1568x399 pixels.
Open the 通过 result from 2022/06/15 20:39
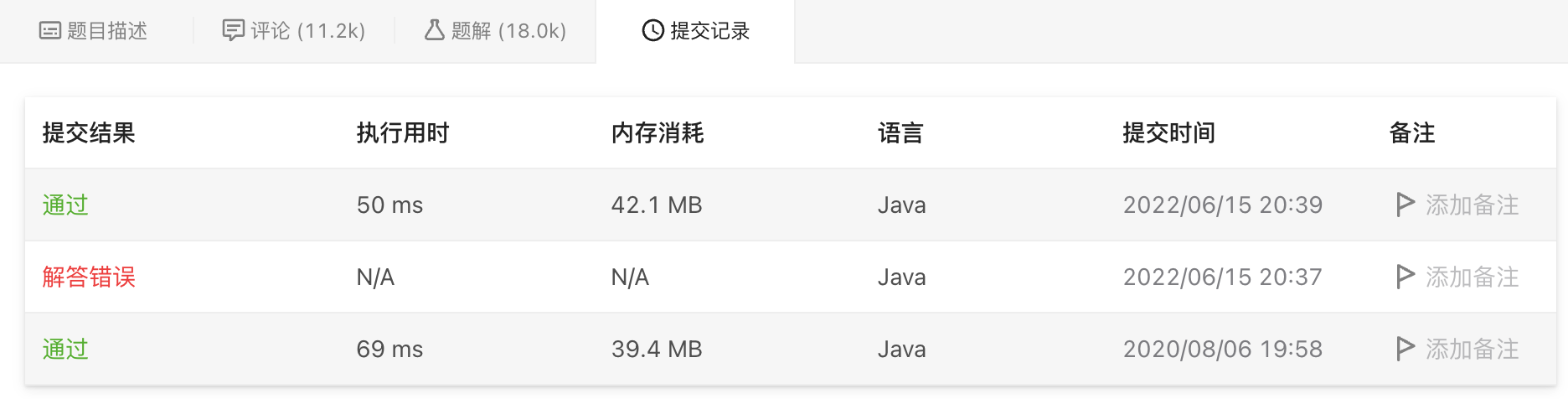(x=65, y=205)
